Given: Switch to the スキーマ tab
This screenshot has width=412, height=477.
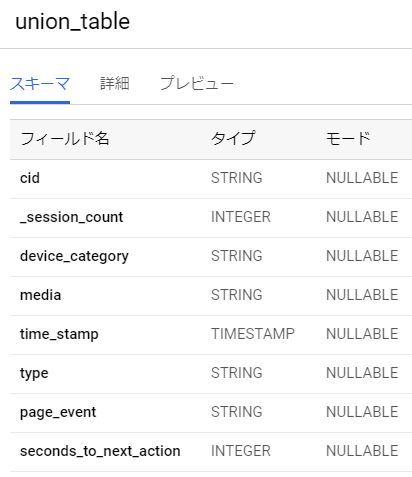Looking at the screenshot, I should [40, 84].
